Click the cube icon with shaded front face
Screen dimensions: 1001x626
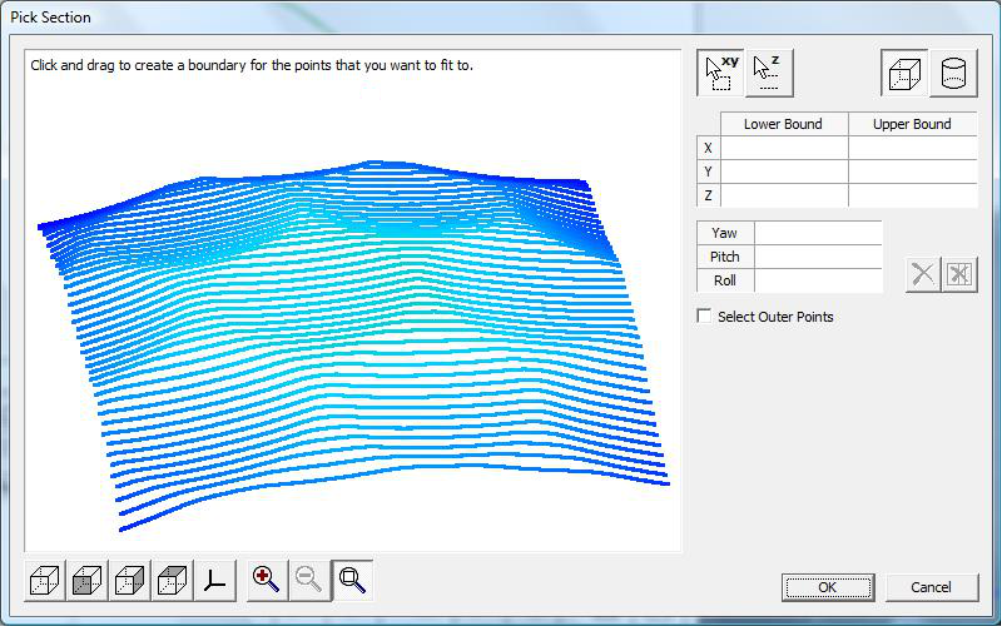[87, 580]
